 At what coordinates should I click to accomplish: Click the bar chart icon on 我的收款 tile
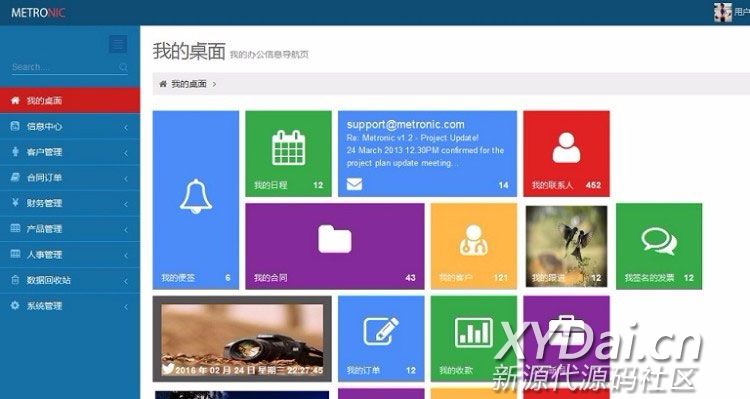[474, 332]
